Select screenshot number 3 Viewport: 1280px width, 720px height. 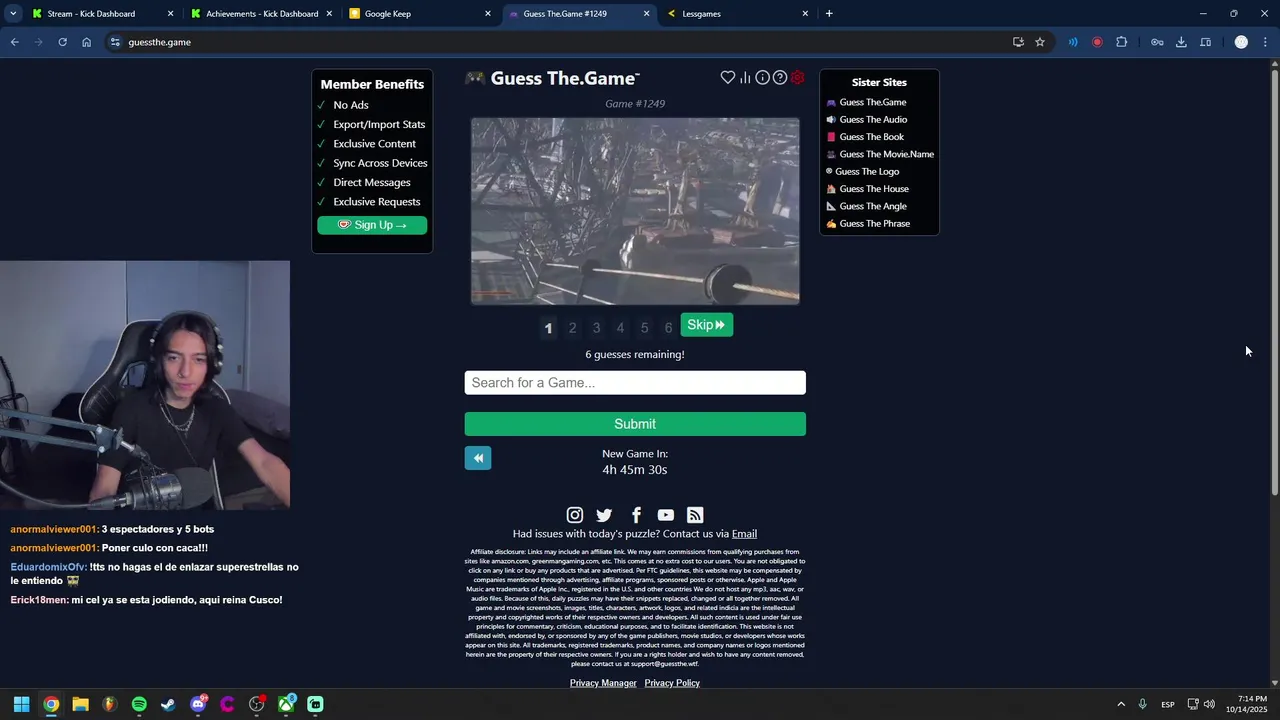pyautogui.click(x=596, y=328)
